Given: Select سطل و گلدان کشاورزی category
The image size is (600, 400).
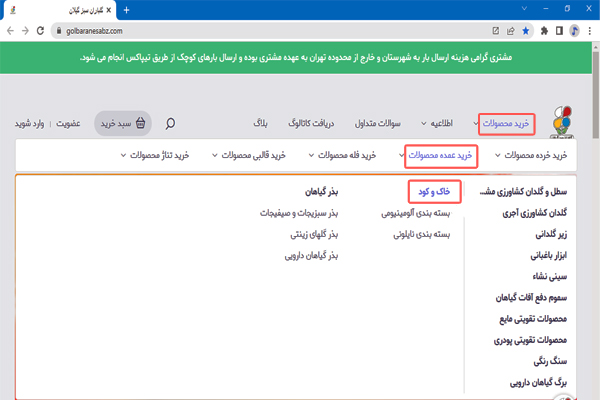Looking at the screenshot, I should [523, 191].
